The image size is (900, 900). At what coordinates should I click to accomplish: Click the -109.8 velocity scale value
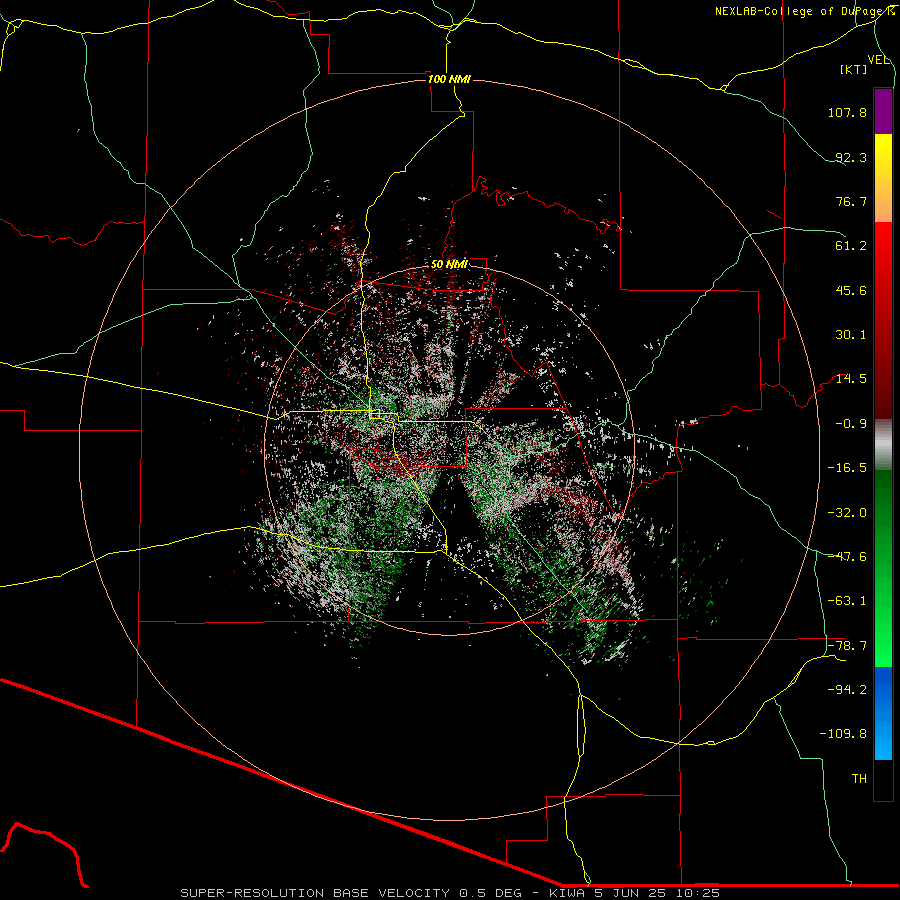tap(843, 734)
